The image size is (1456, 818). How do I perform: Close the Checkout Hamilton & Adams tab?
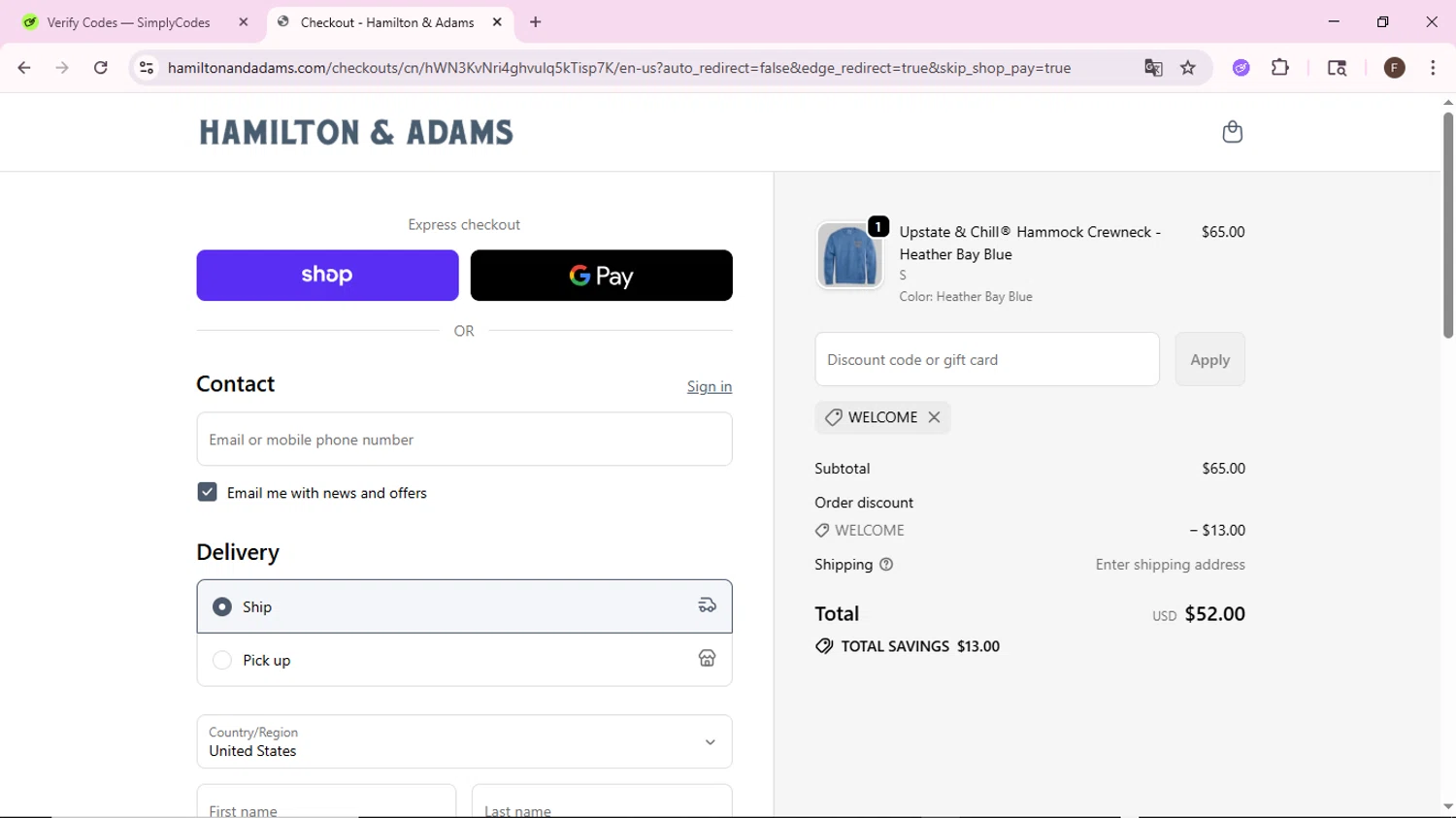tap(497, 22)
